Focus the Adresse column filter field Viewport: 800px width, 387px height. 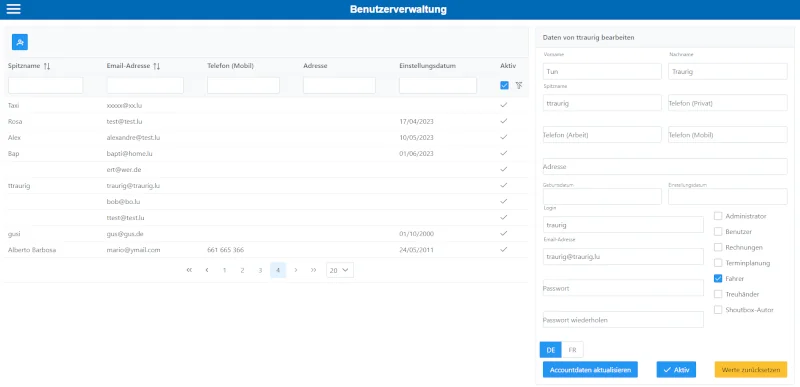point(339,85)
